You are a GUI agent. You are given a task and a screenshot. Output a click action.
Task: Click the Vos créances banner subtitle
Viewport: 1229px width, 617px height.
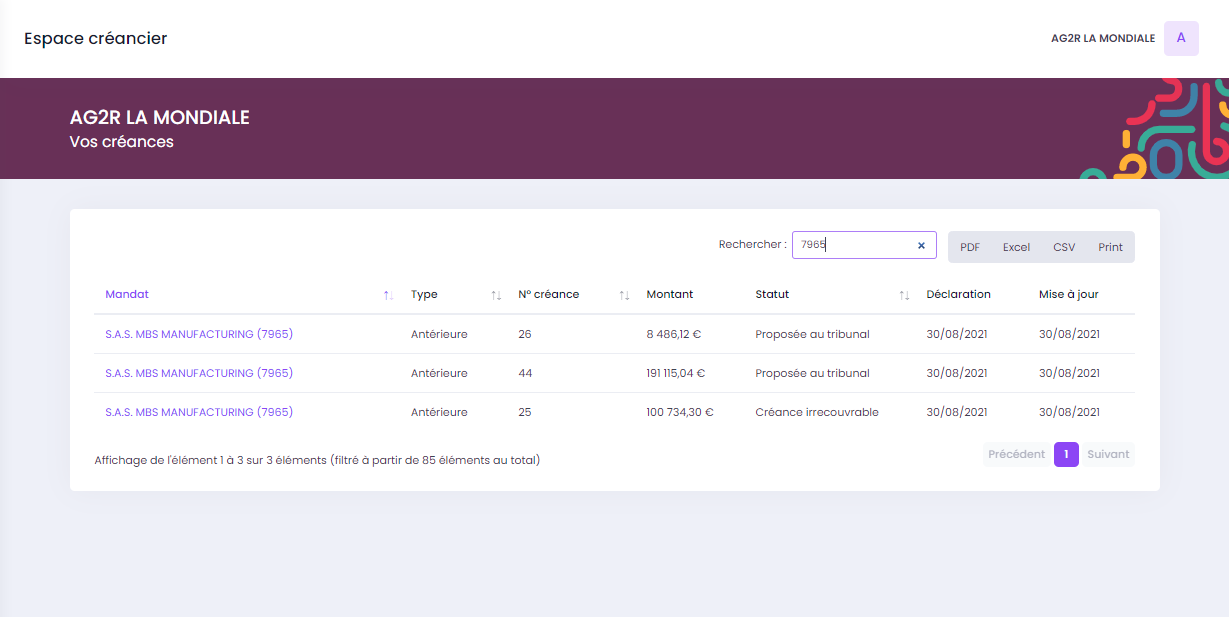click(122, 142)
